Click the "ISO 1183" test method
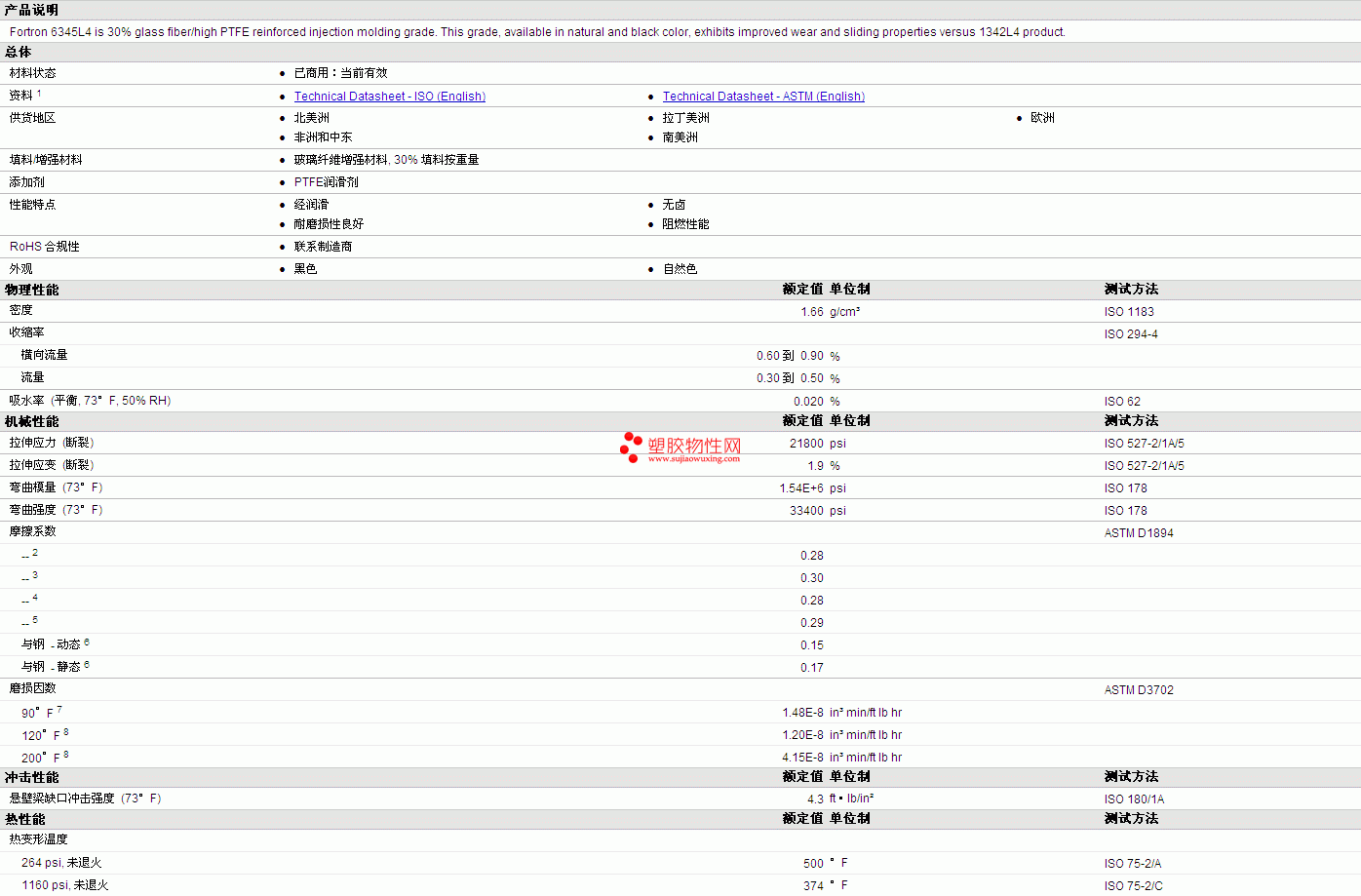This screenshot has width=1361, height=896. click(1129, 312)
